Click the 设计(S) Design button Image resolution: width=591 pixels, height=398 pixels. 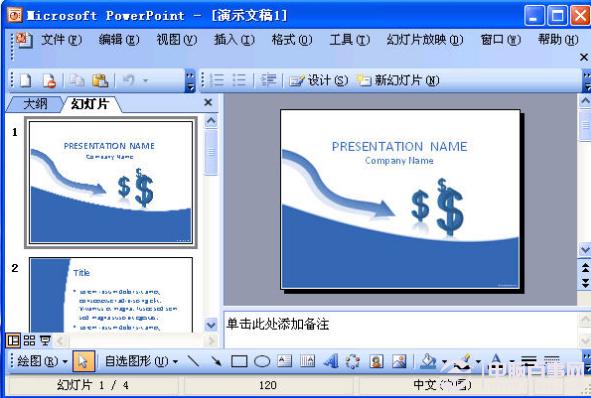click(x=318, y=80)
